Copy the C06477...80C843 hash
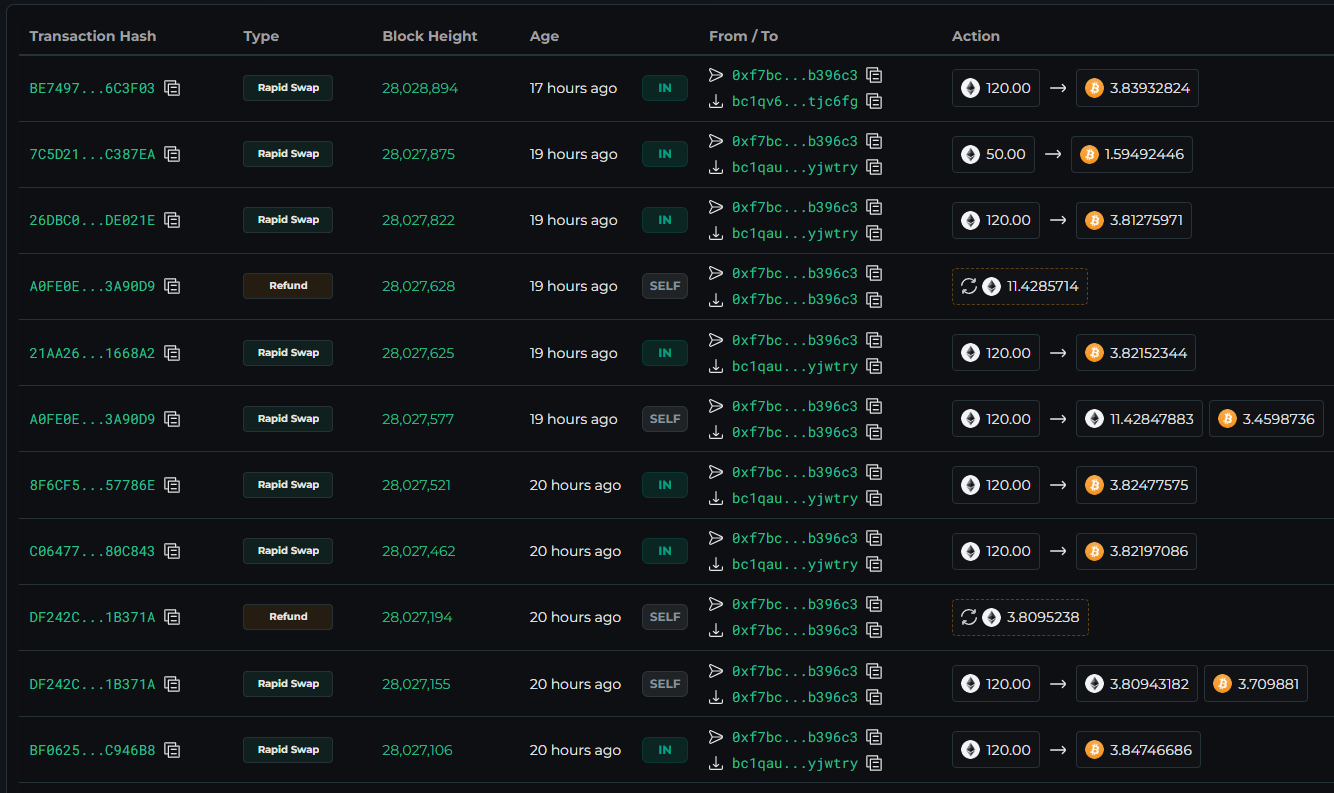The width and height of the screenshot is (1334, 793). pos(172,551)
